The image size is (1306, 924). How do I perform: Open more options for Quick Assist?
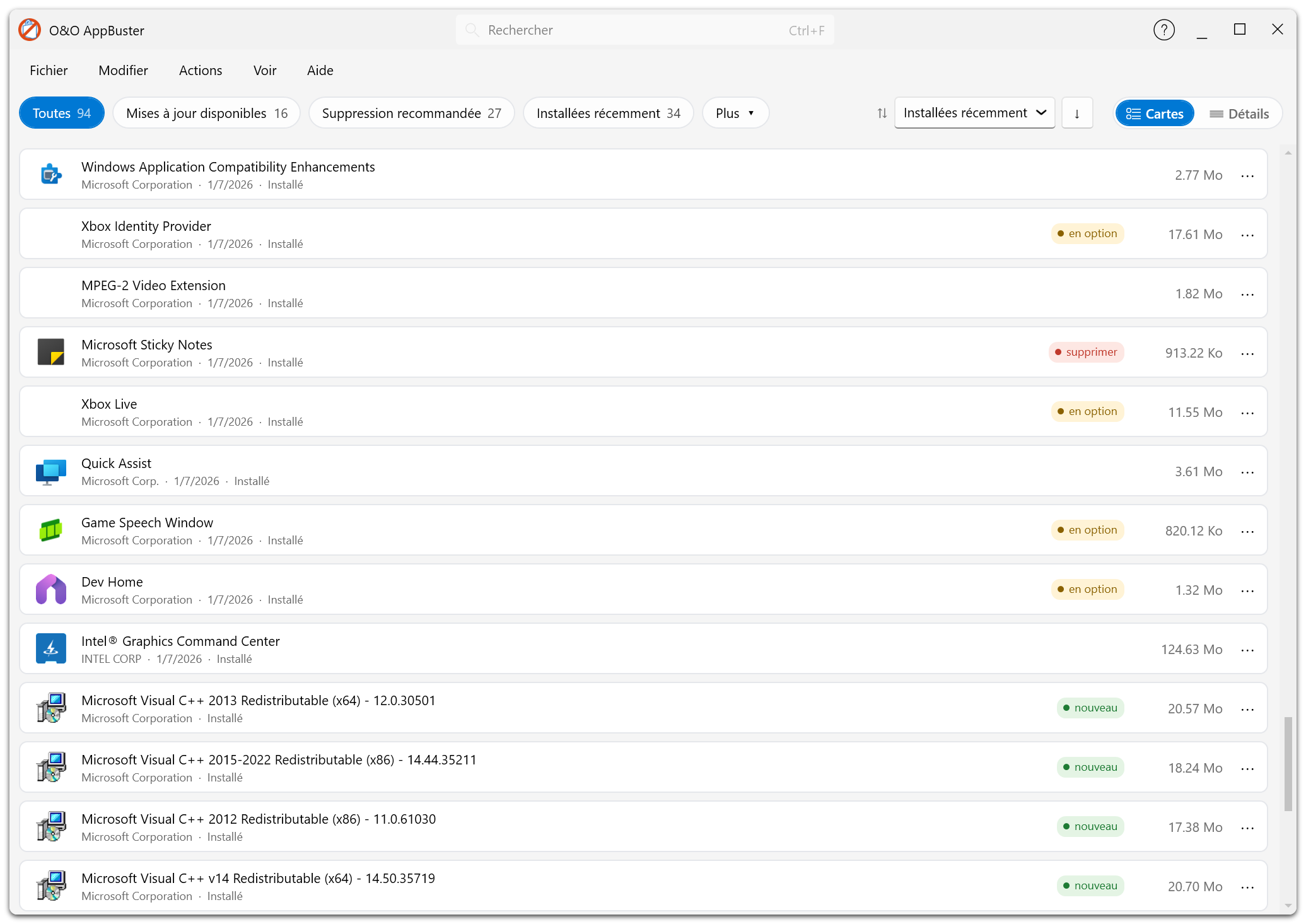click(1247, 472)
